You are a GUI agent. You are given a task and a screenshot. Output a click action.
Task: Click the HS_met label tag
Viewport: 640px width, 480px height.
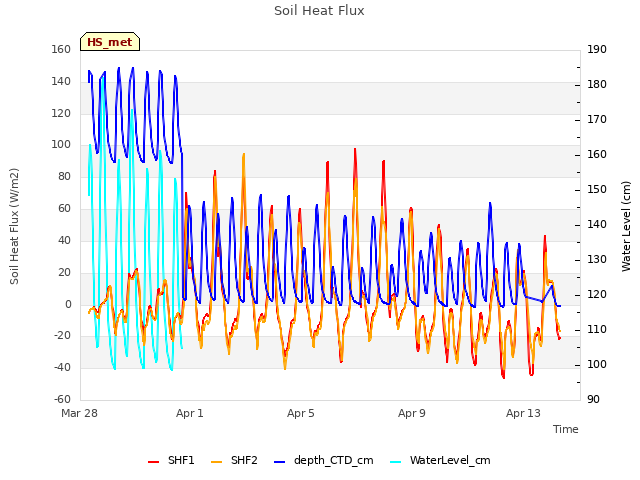(110, 42)
